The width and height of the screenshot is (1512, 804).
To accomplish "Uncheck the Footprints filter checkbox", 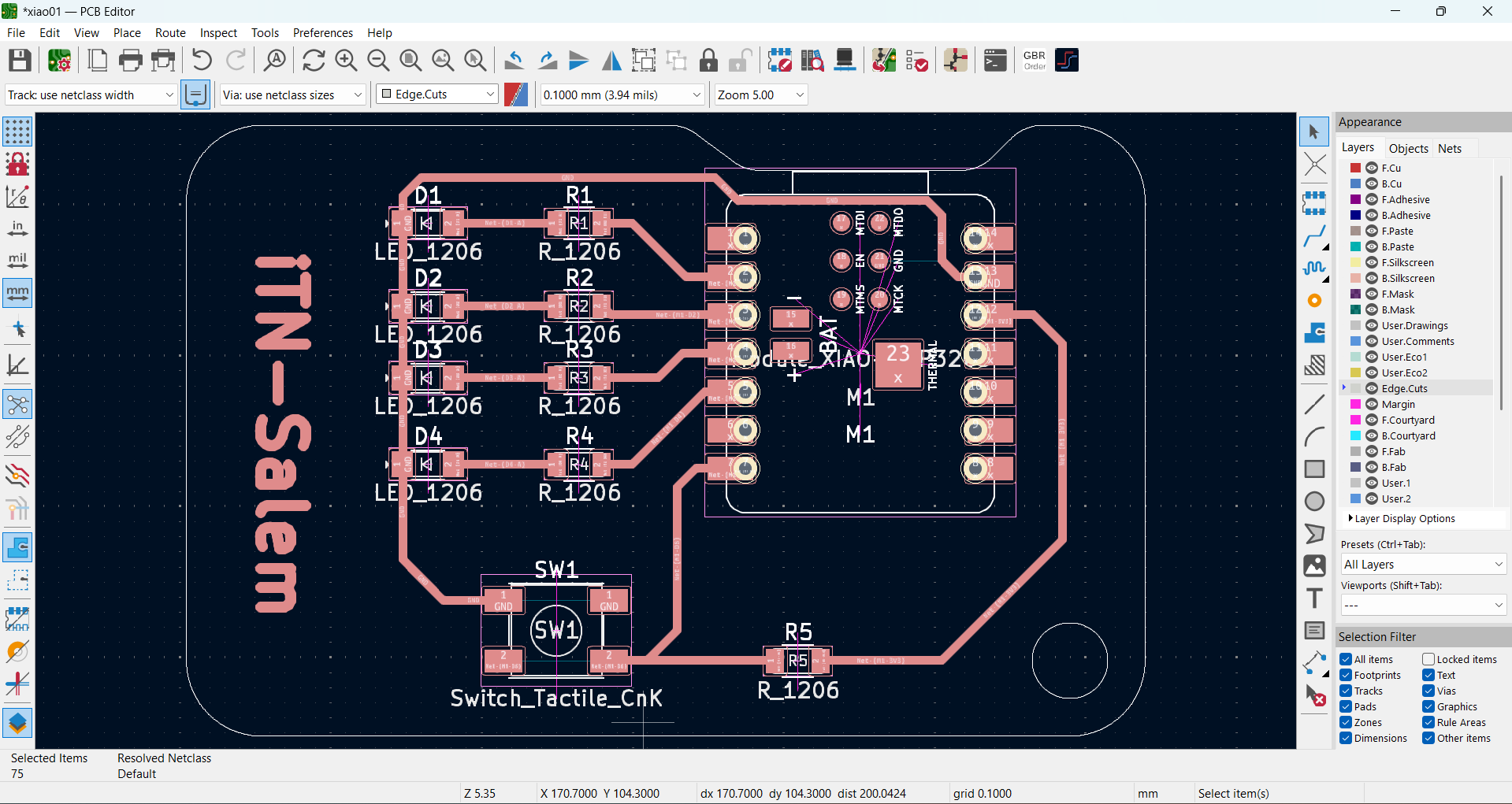I will [x=1346, y=675].
